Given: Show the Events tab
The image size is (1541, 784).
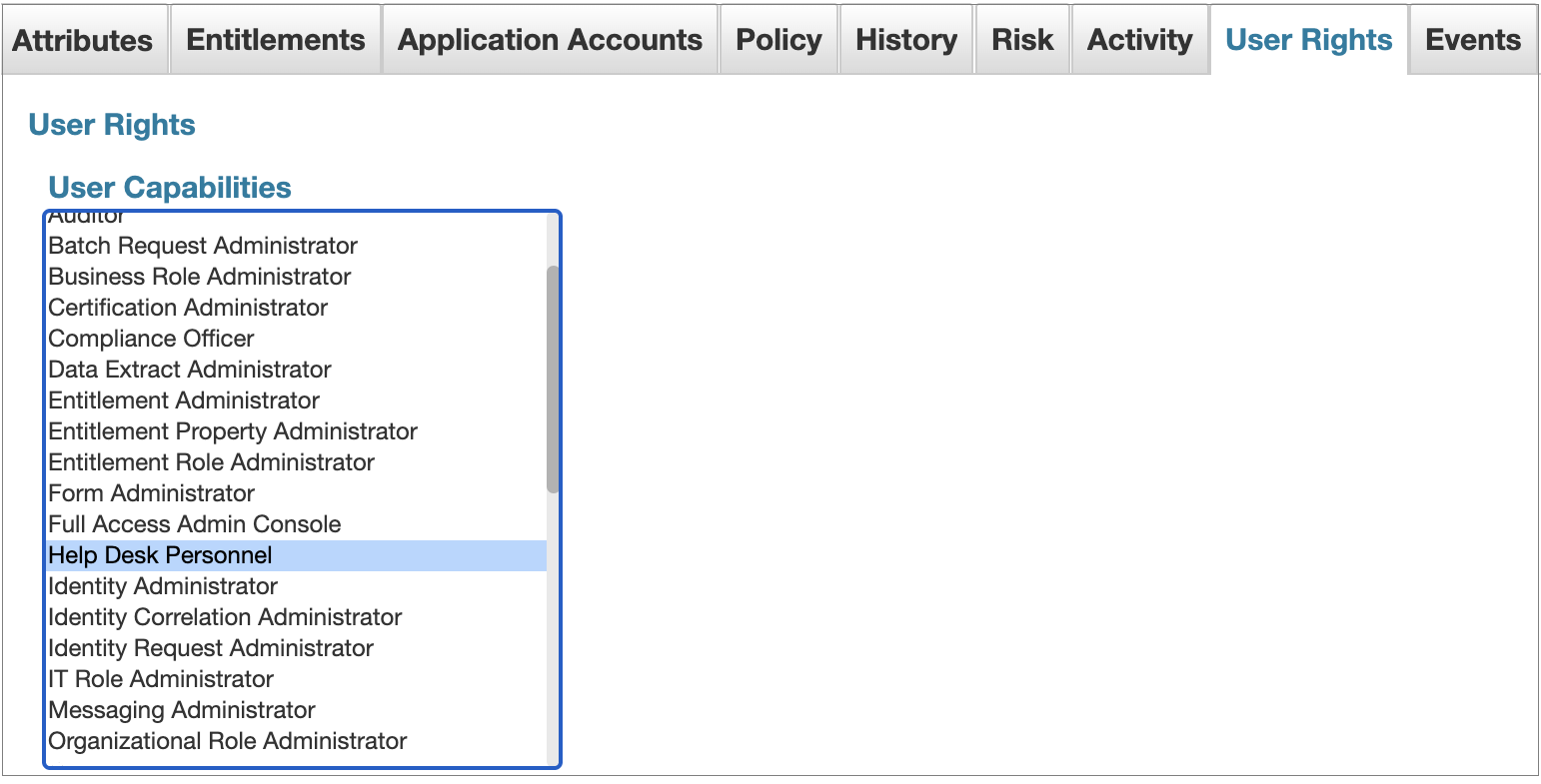Looking at the screenshot, I should point(1473,40).
